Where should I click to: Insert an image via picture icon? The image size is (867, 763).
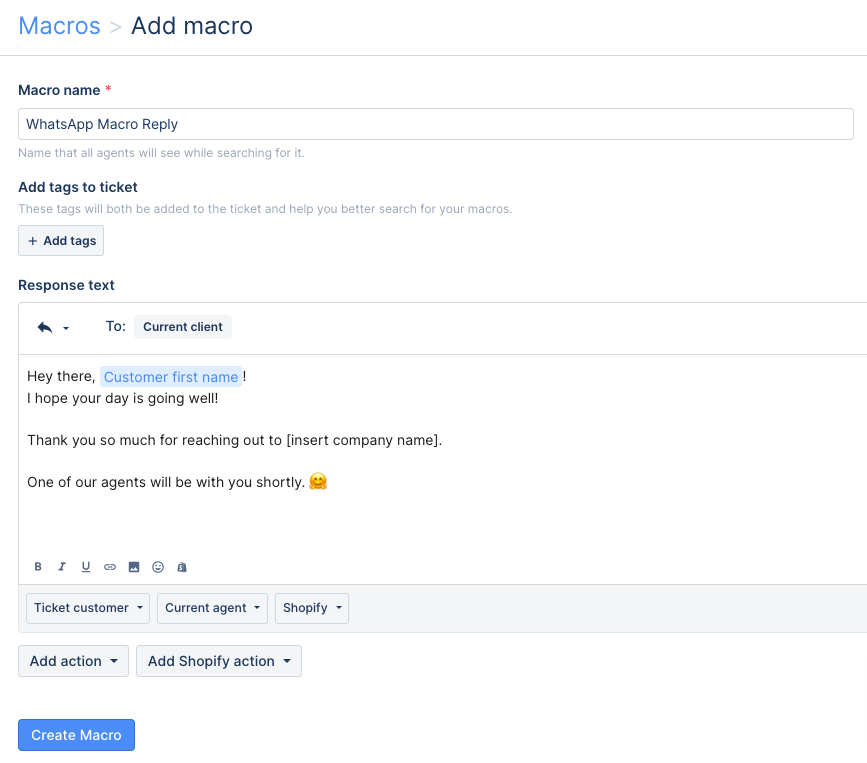(x=134, y=567)
